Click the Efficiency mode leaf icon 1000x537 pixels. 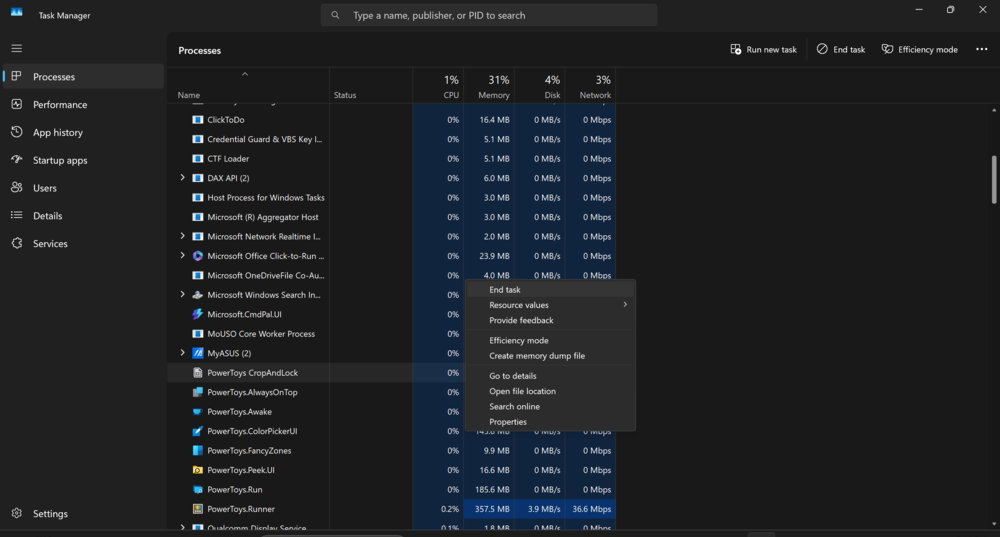[x=887, y=49]
